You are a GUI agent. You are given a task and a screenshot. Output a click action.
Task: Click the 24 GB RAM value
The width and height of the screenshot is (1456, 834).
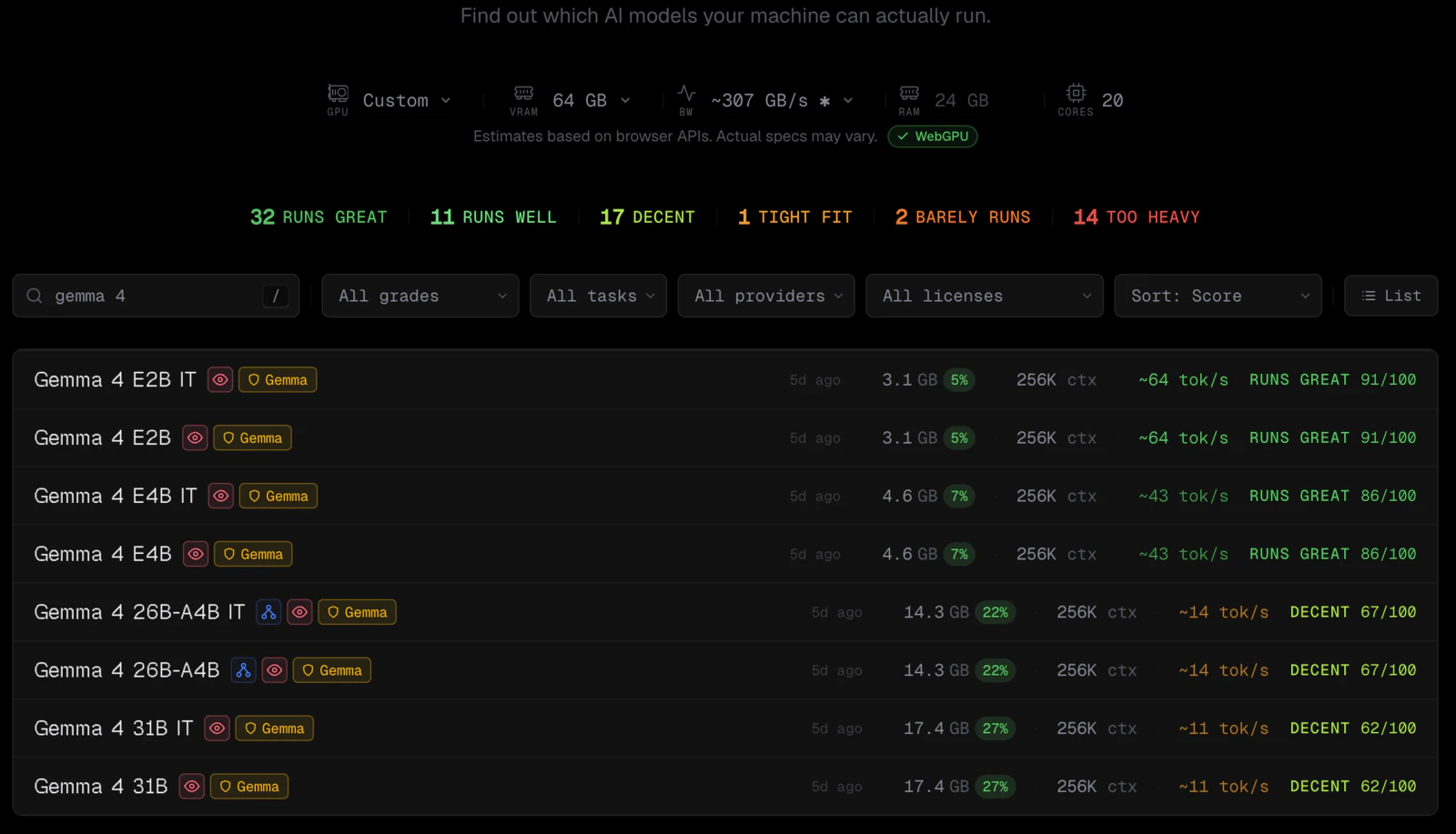(962, 100)
